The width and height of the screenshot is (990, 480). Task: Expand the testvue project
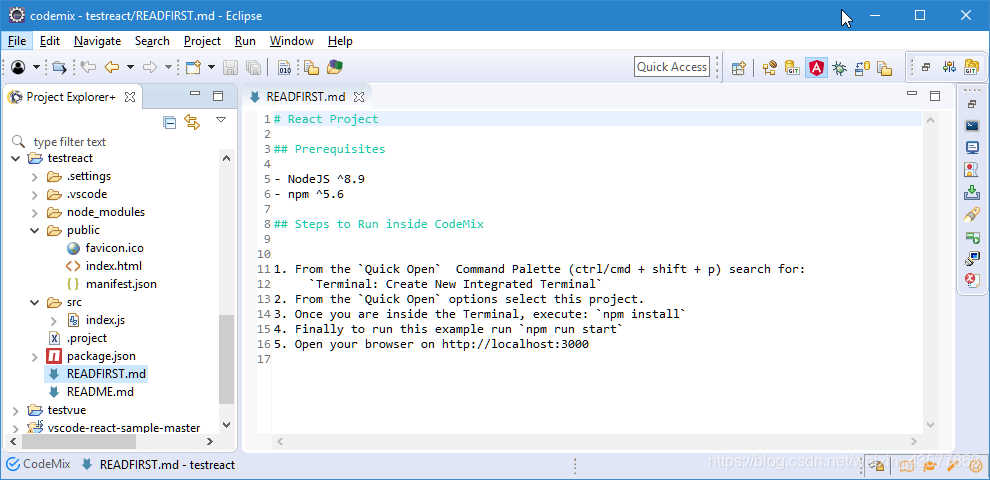16,410
